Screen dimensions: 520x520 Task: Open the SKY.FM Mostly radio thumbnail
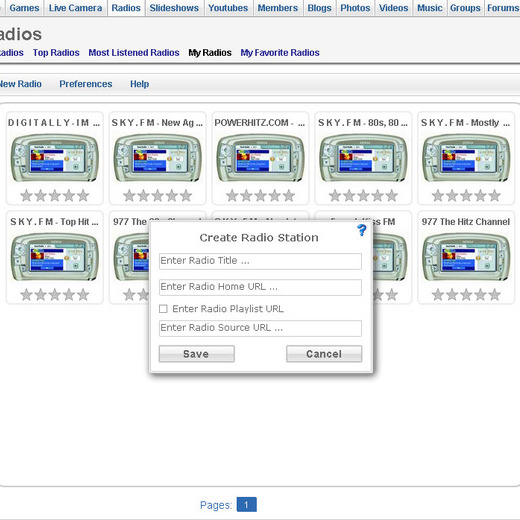(x=466, y=158)
